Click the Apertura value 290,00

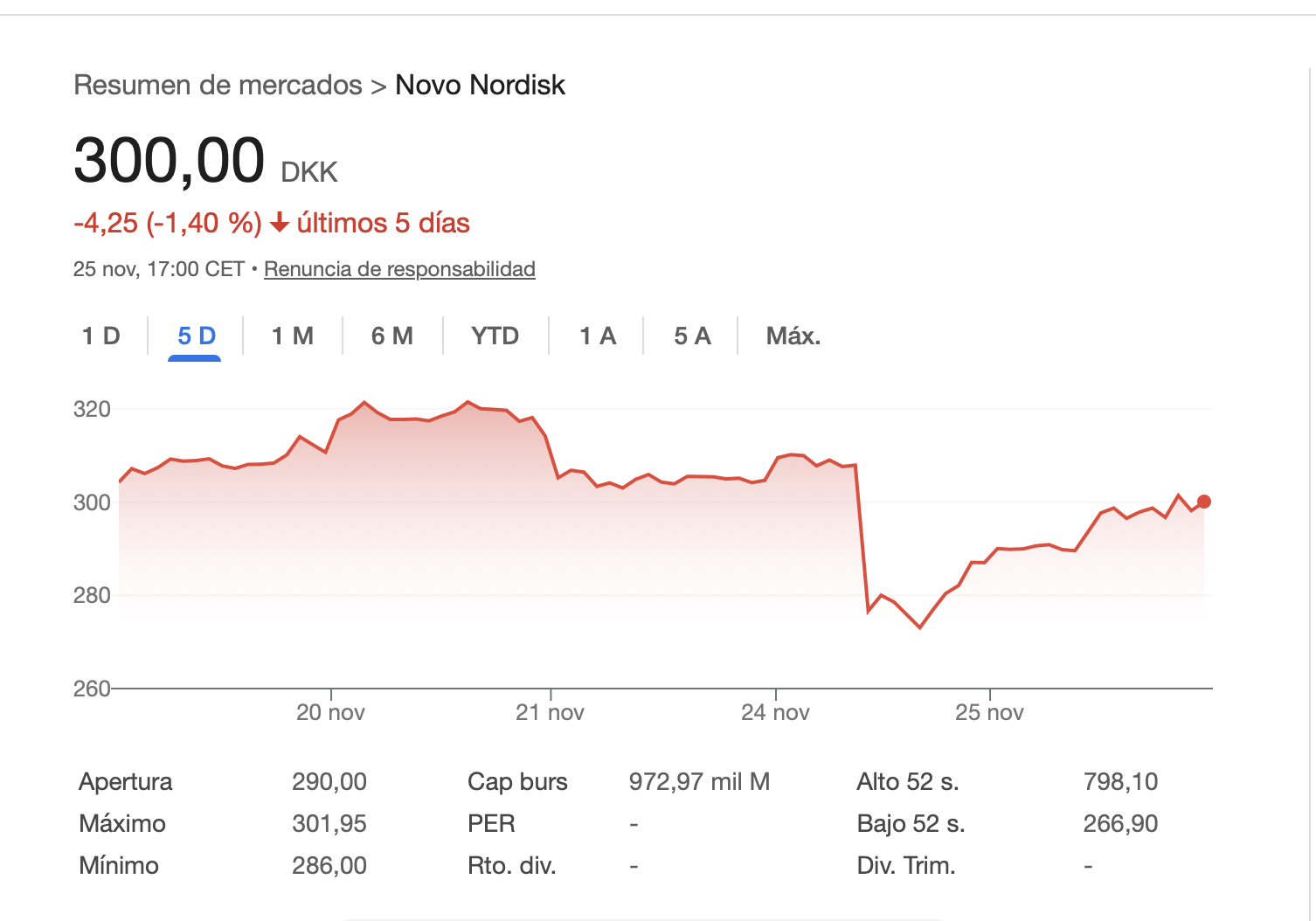329,781
